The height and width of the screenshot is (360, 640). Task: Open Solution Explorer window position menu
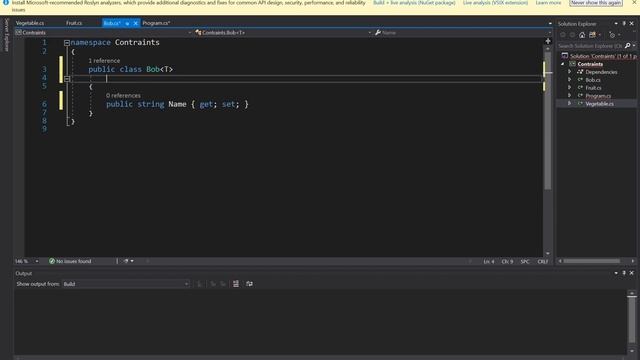616,24
